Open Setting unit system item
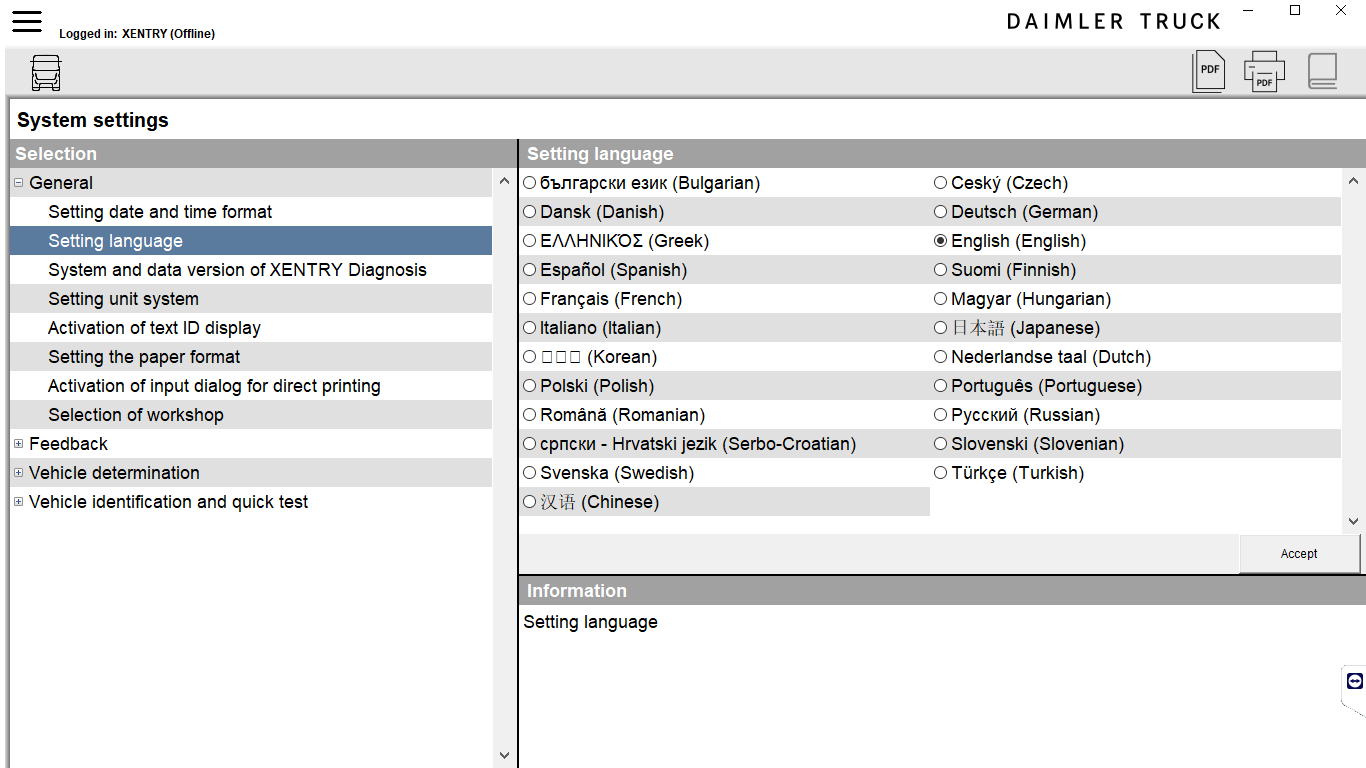The image size is (1366, 768). click(x=123, y=299)
